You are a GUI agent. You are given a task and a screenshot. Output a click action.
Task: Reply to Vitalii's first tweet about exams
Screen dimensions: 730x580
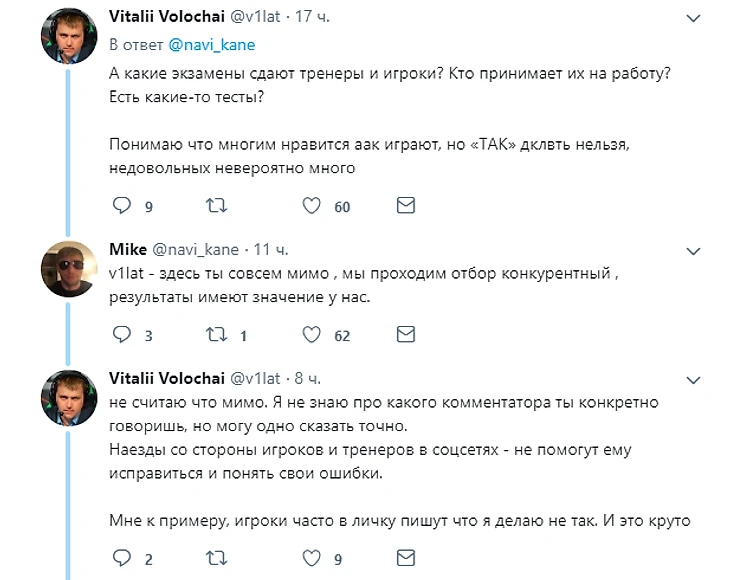pos(121,206)
